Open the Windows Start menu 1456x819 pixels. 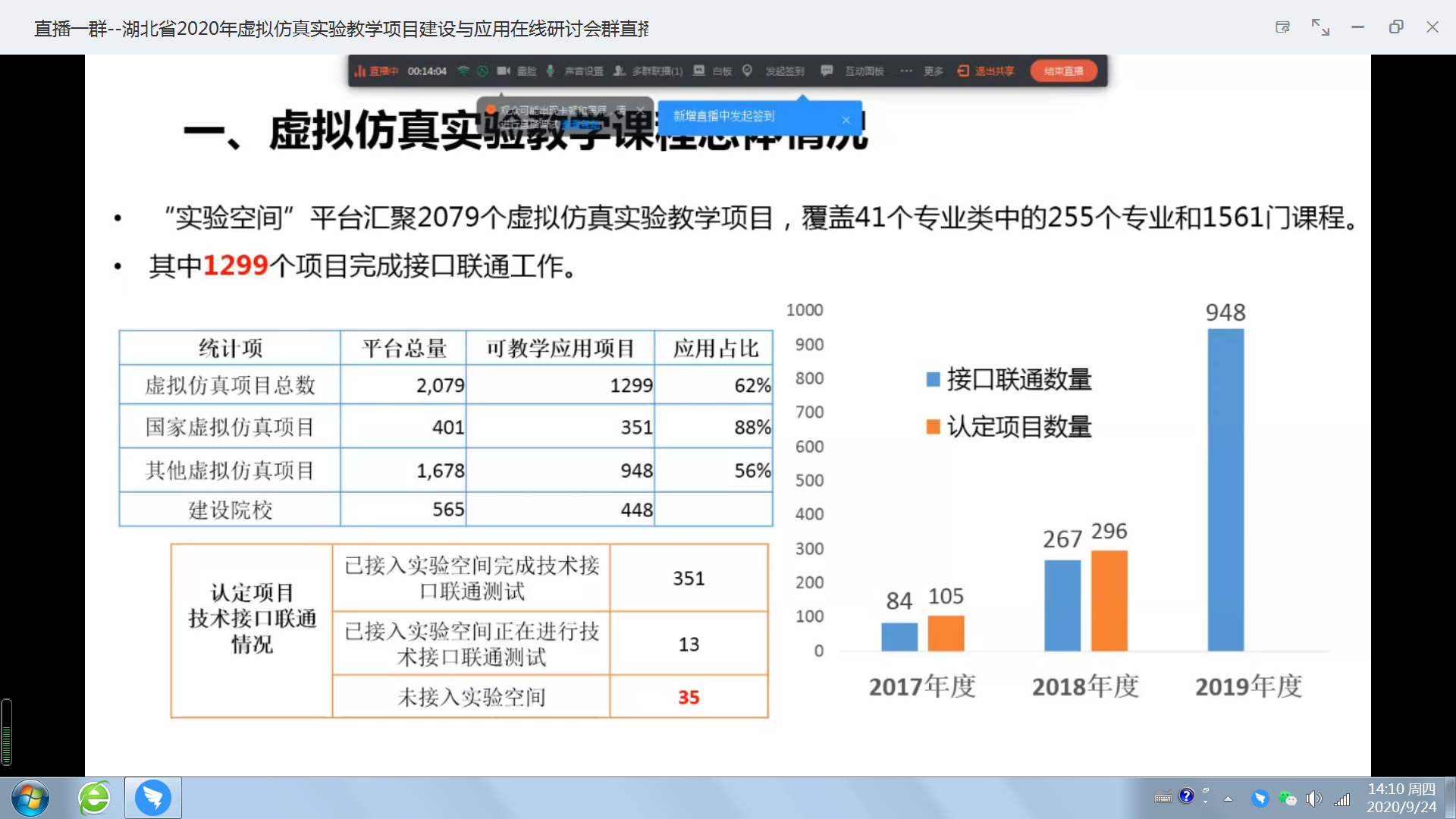pos(30,798)
